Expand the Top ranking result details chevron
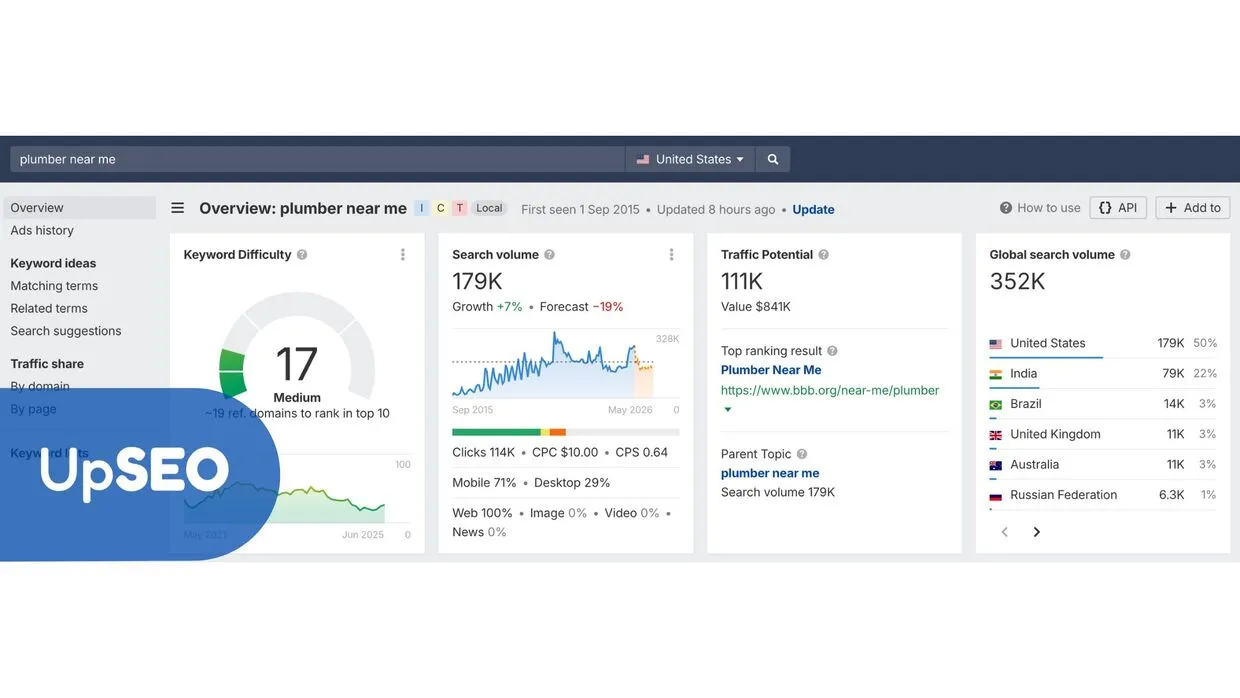This screenshot has height=698, width=1240. pos(727,408)
